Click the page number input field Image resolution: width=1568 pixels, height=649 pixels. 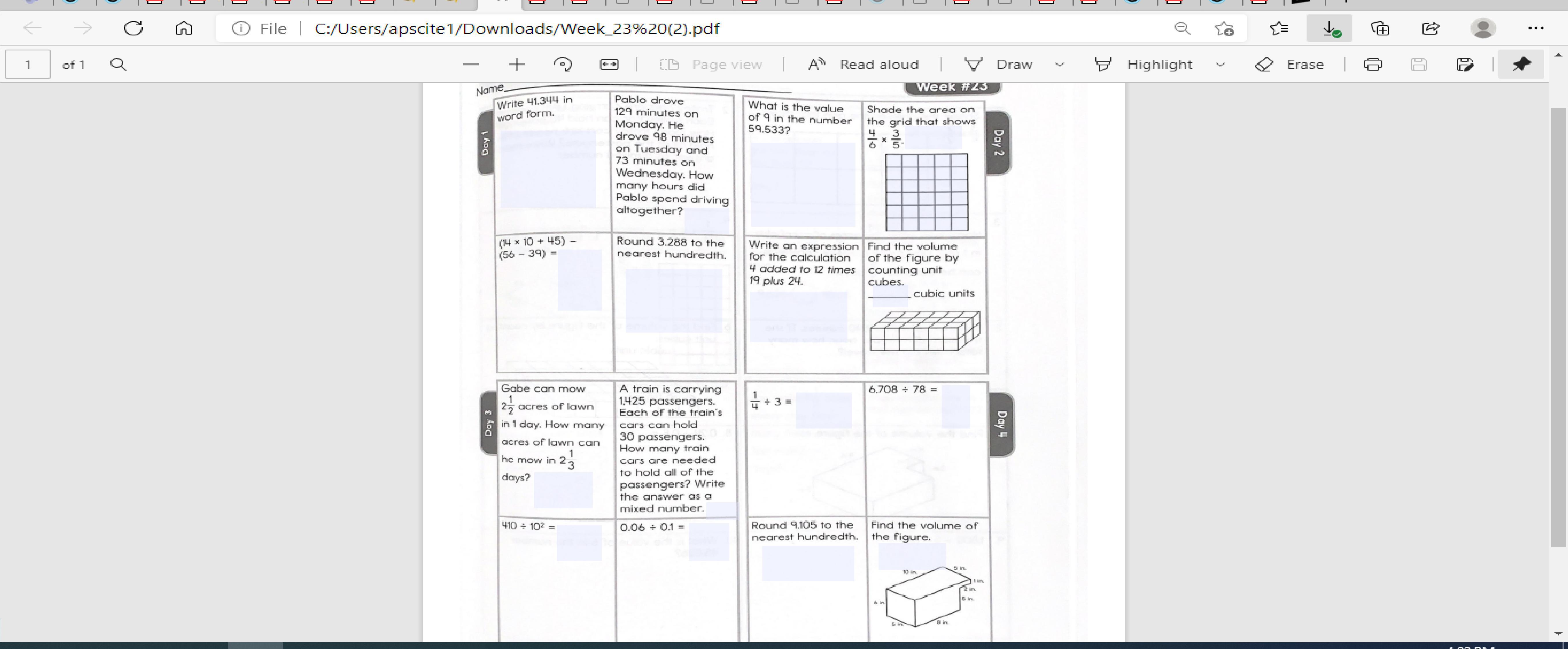pyautogui.click(x=28, y=65)
